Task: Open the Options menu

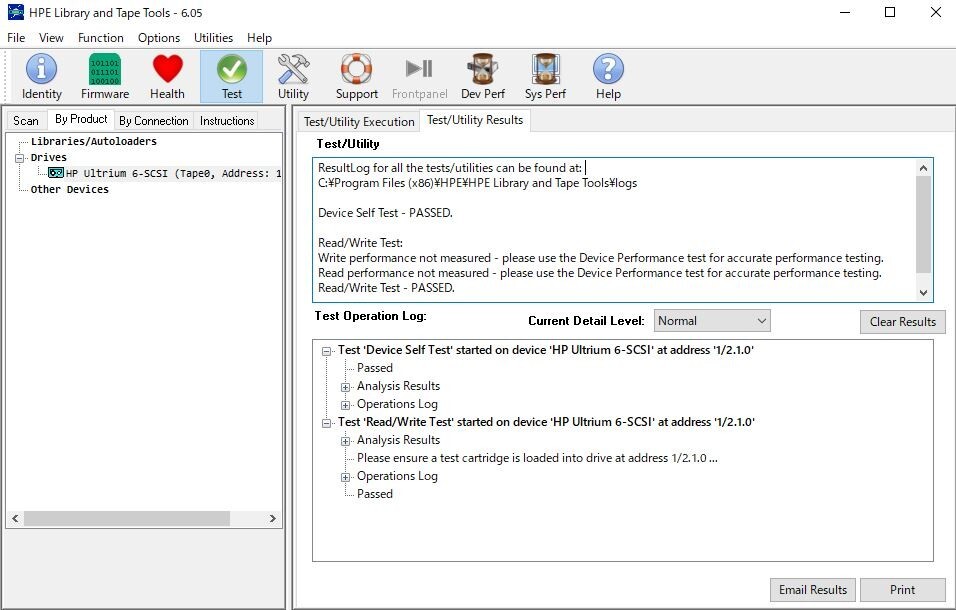Action: (159, 38)
